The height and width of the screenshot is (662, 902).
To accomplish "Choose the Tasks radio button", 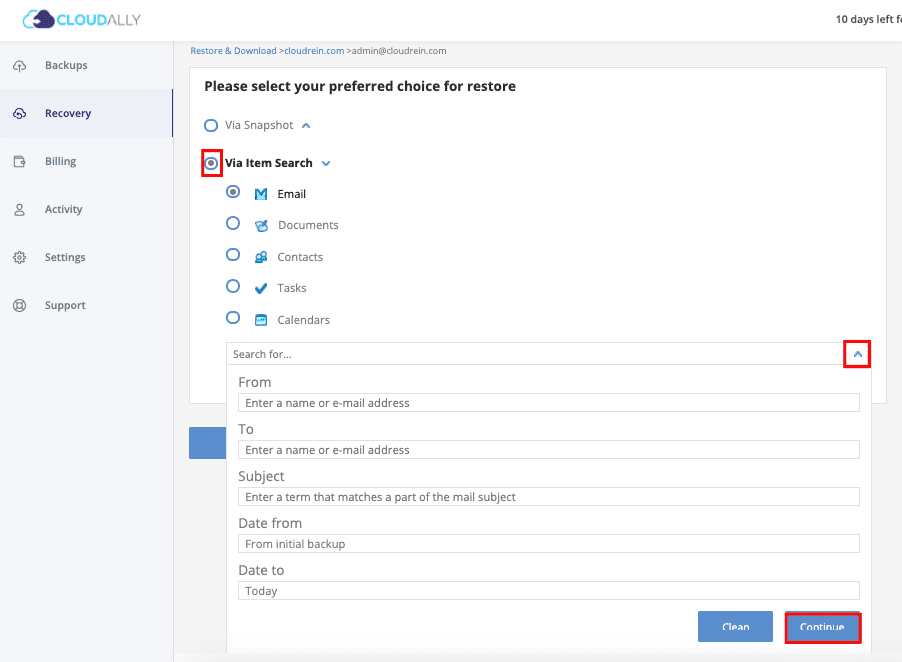I will (233, 286).
